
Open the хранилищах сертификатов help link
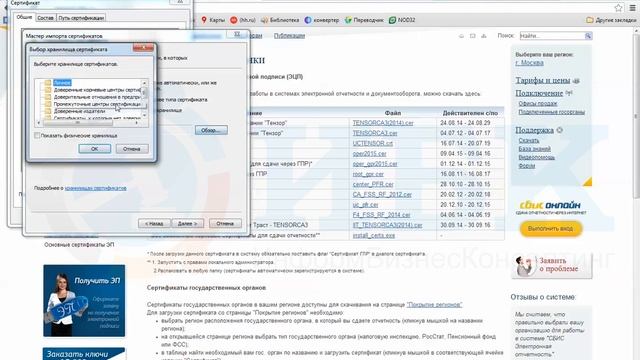[96, 188]
